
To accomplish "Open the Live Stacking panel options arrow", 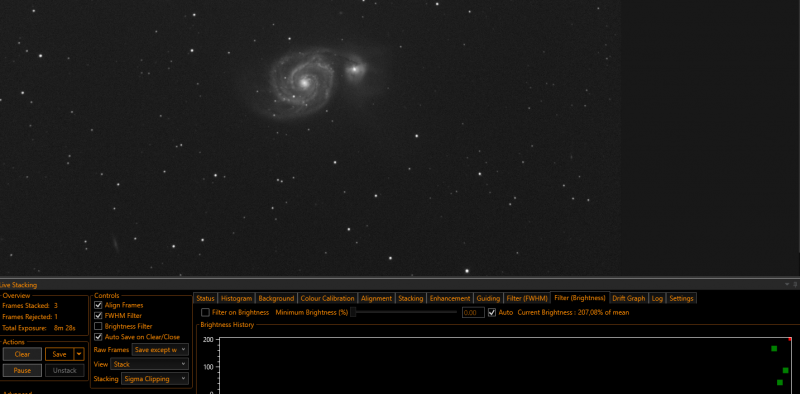I will point(787,285).
